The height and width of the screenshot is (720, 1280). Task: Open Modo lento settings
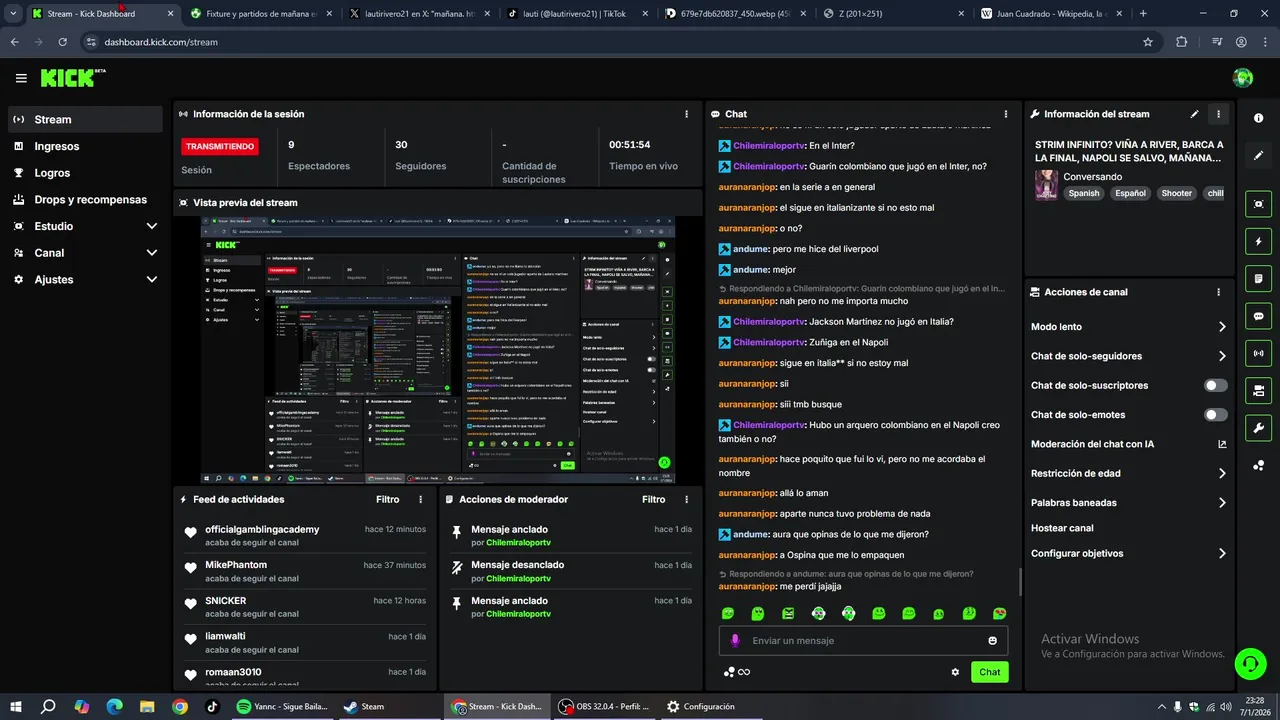1129,327
